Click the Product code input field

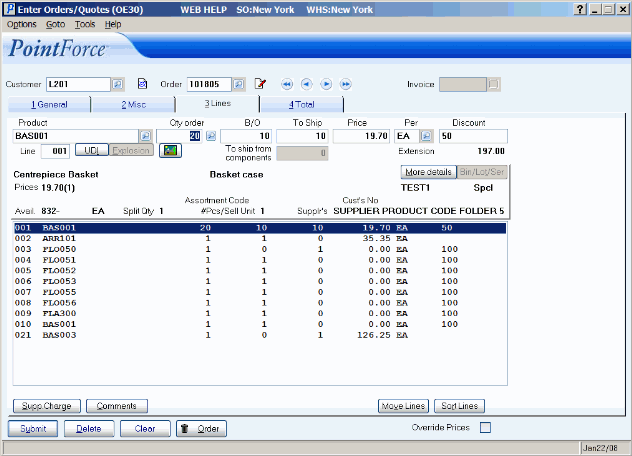[x=76, y=136]
